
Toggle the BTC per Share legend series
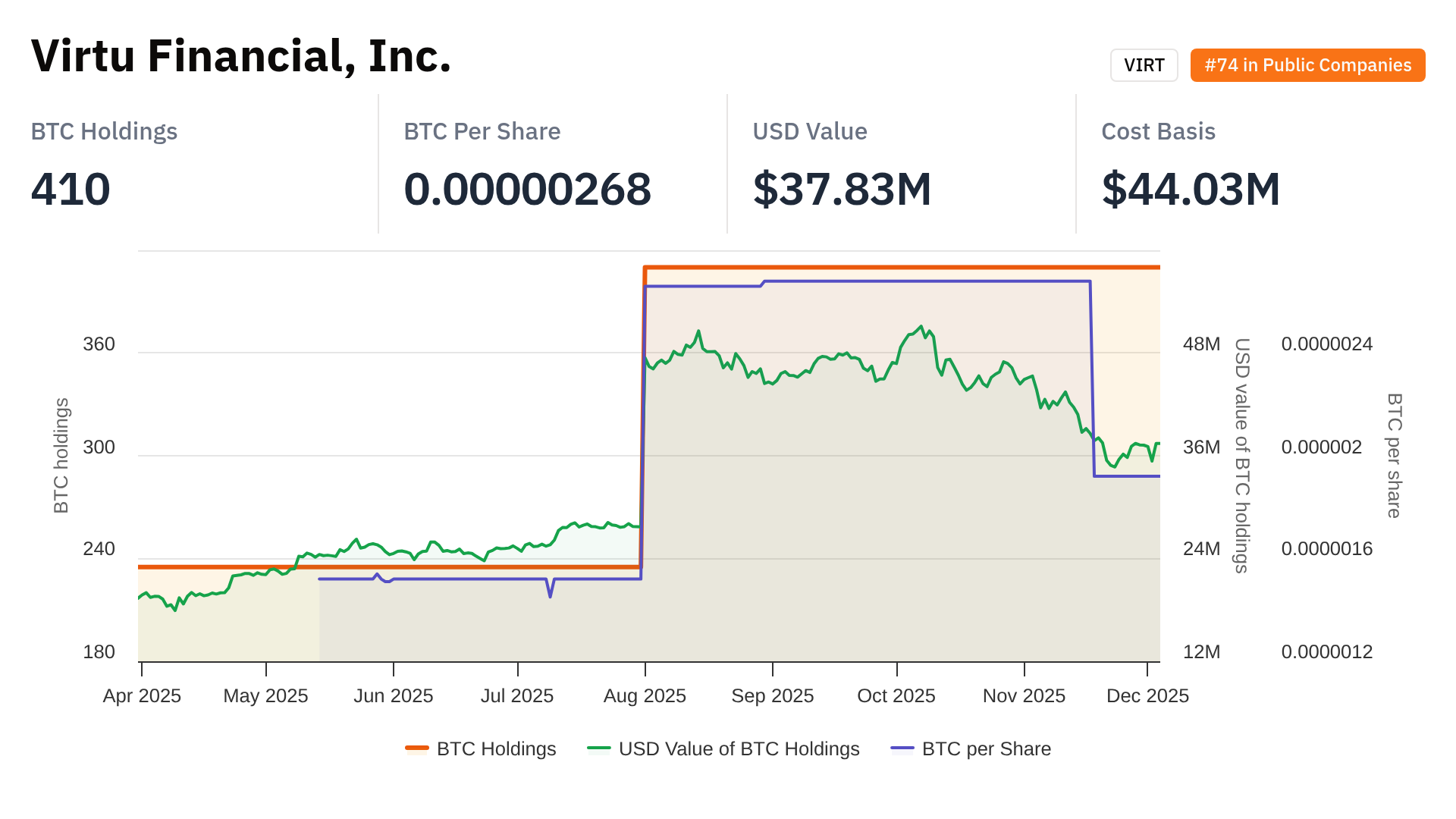(986, 748)
